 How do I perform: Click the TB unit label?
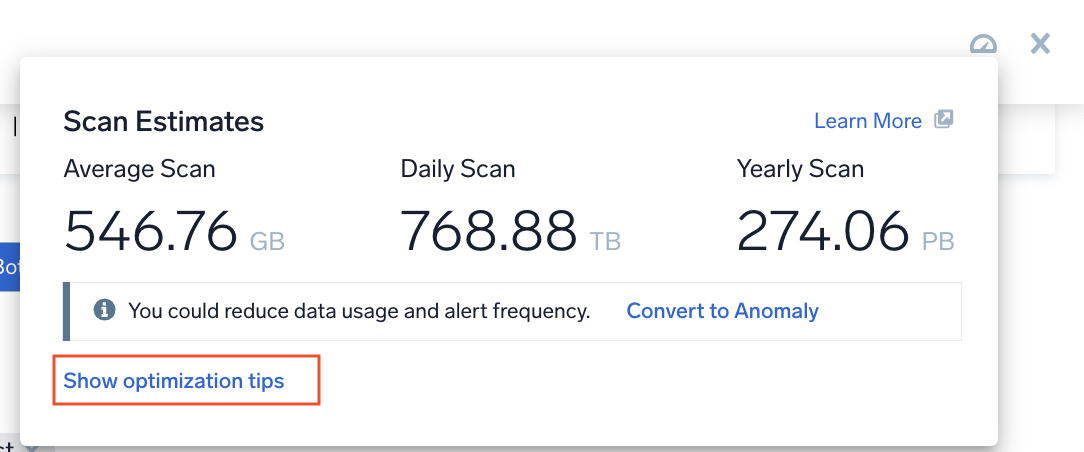(x=605, y=242)
